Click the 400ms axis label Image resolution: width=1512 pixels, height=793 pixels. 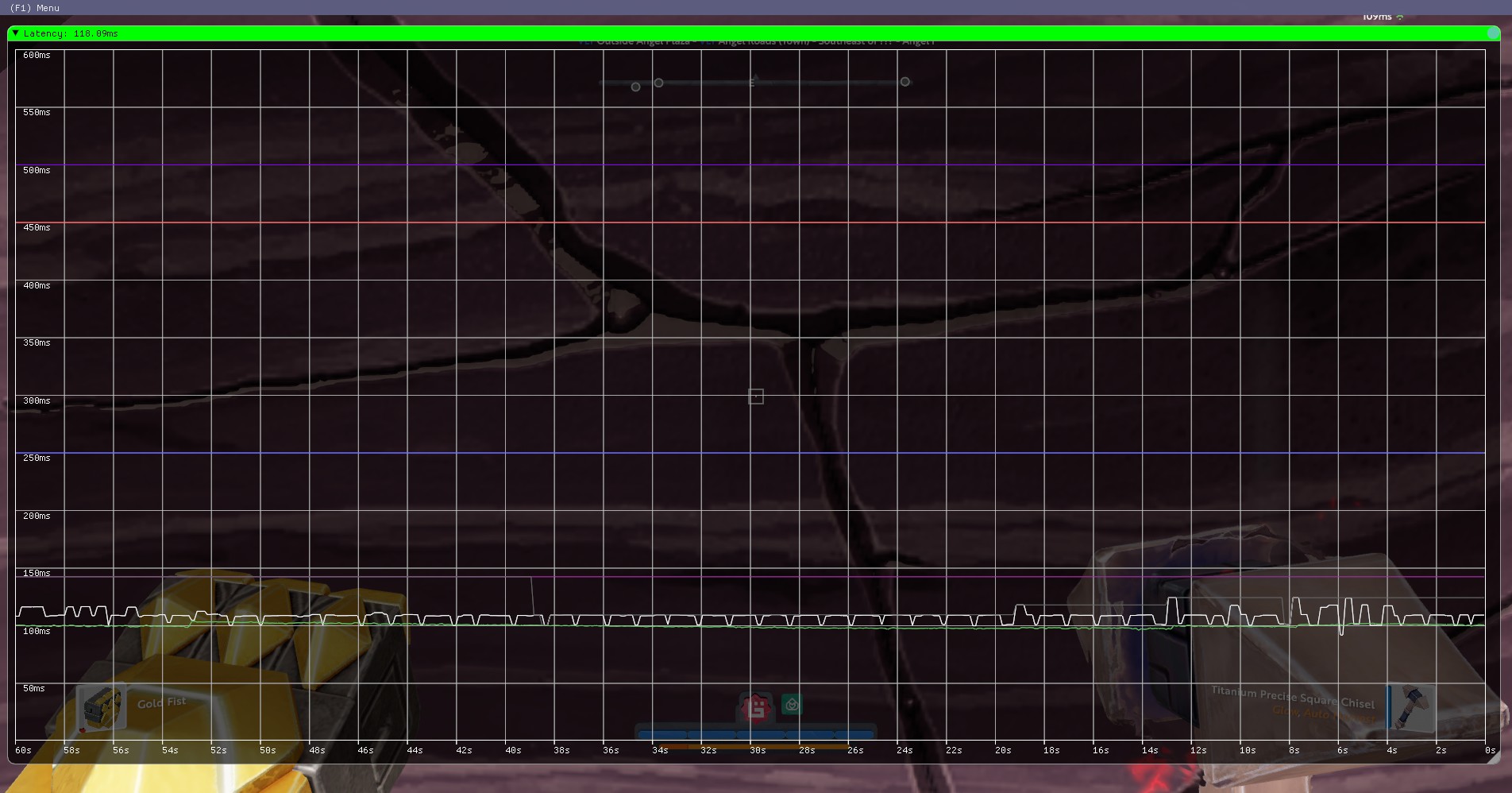click(37, 285)
